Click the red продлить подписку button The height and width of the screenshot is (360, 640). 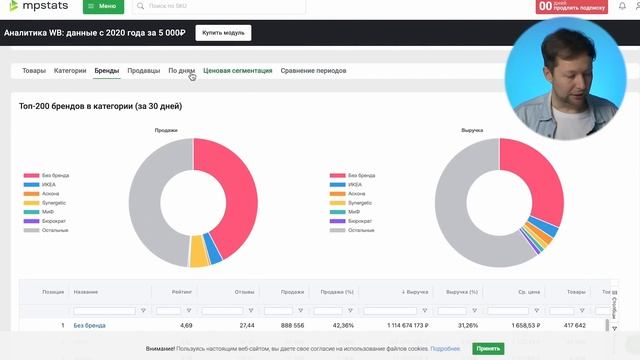(571, 6)
